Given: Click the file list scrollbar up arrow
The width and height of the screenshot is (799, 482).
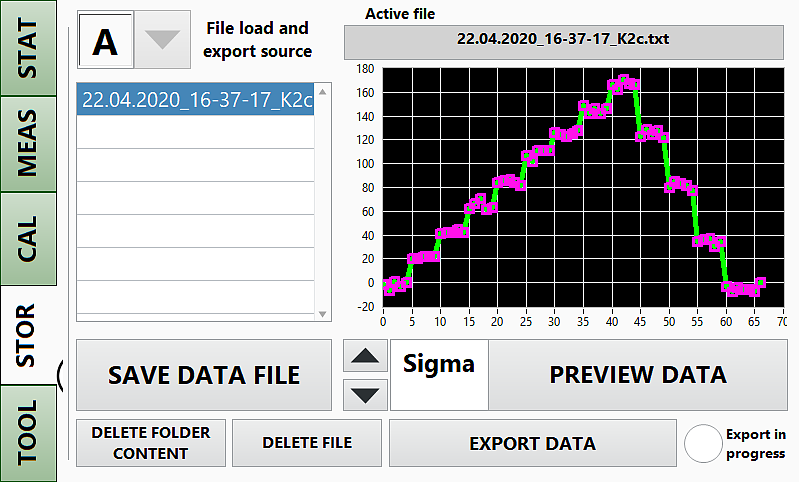Looking at the screenshot, I should 323,91.
